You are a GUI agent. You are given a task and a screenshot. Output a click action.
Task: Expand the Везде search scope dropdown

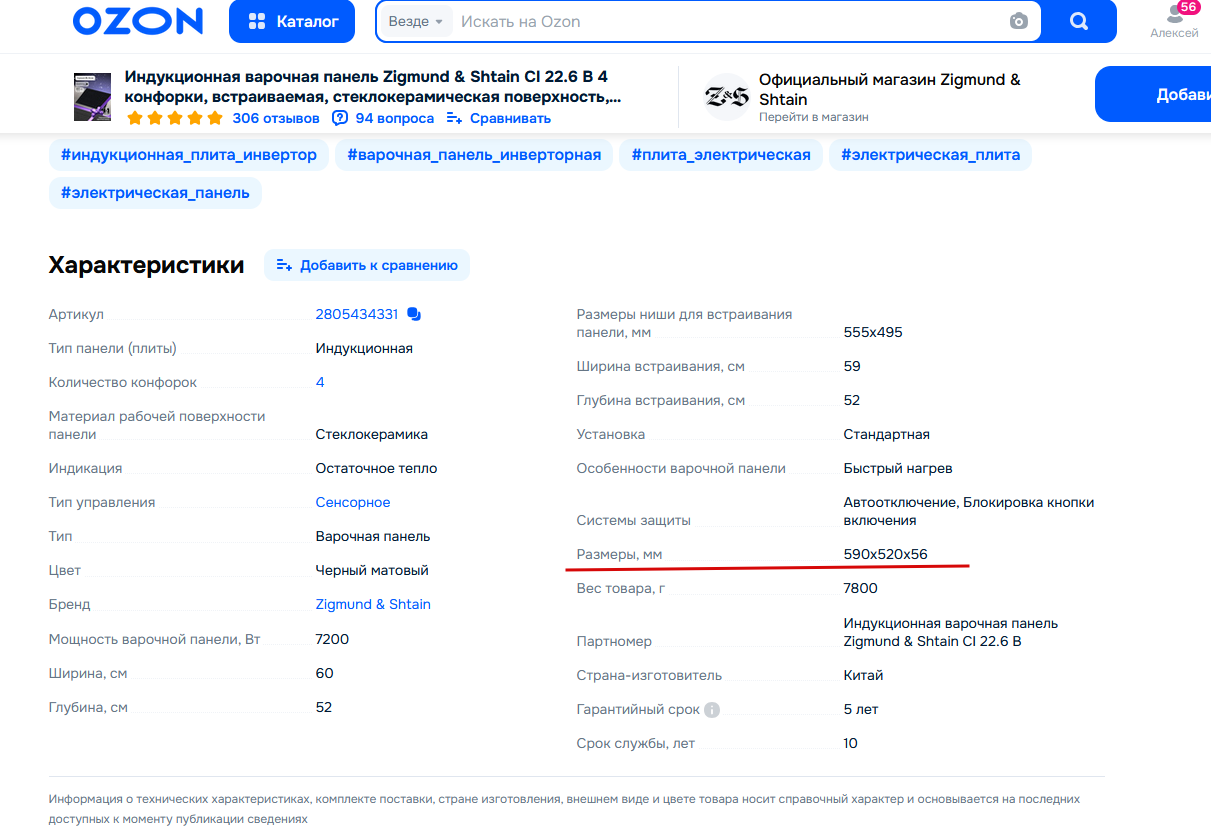415,21
